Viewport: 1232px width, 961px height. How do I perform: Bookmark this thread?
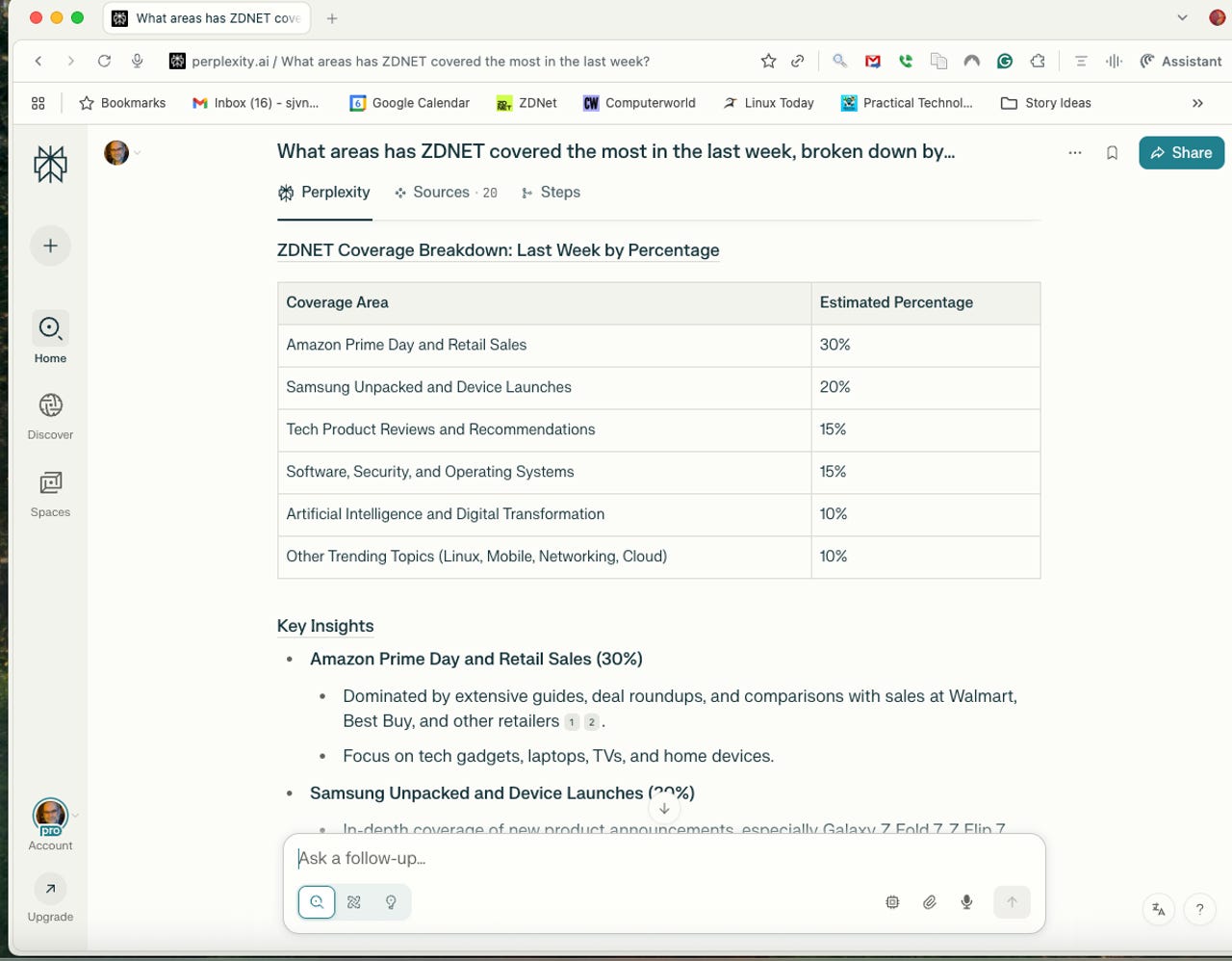click(x=1112, y=153)
